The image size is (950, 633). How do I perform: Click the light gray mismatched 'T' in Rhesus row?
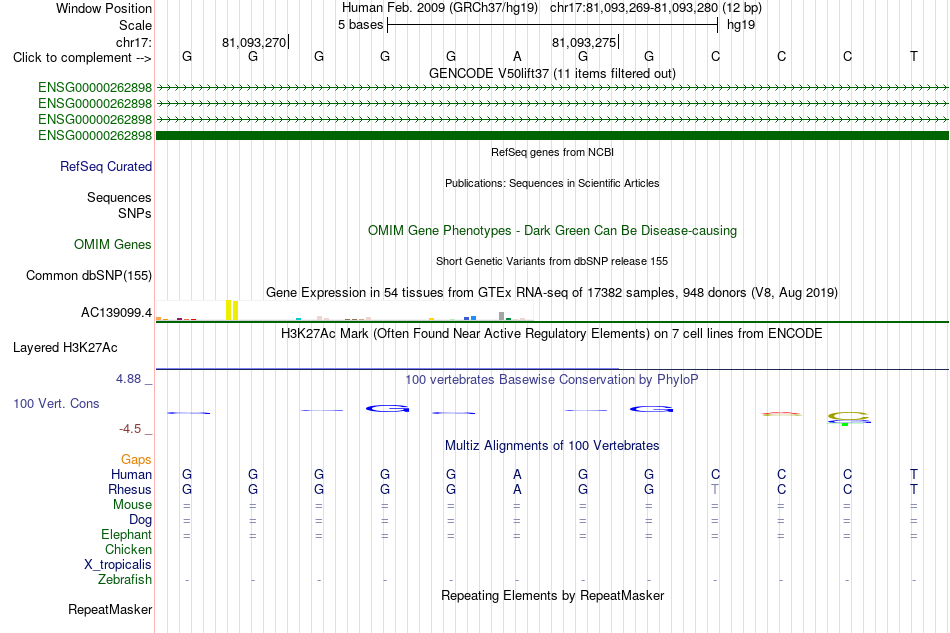[715, 489]
